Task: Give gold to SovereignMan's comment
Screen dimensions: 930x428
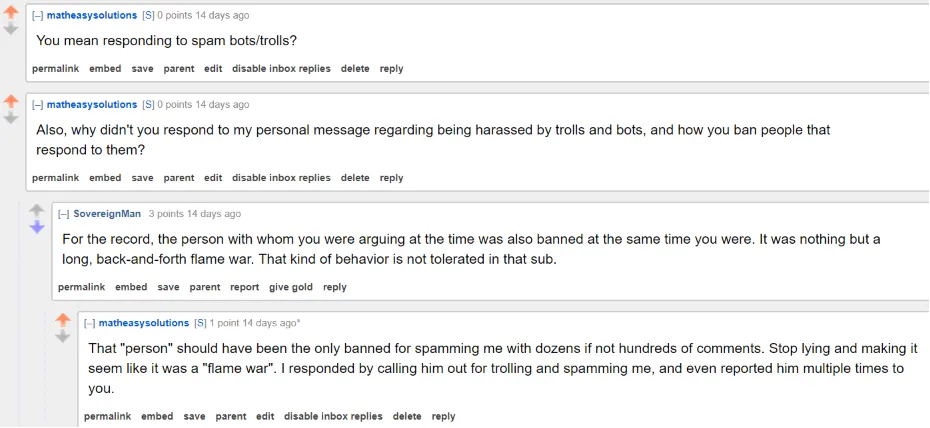Action: [x=291, y=287]
